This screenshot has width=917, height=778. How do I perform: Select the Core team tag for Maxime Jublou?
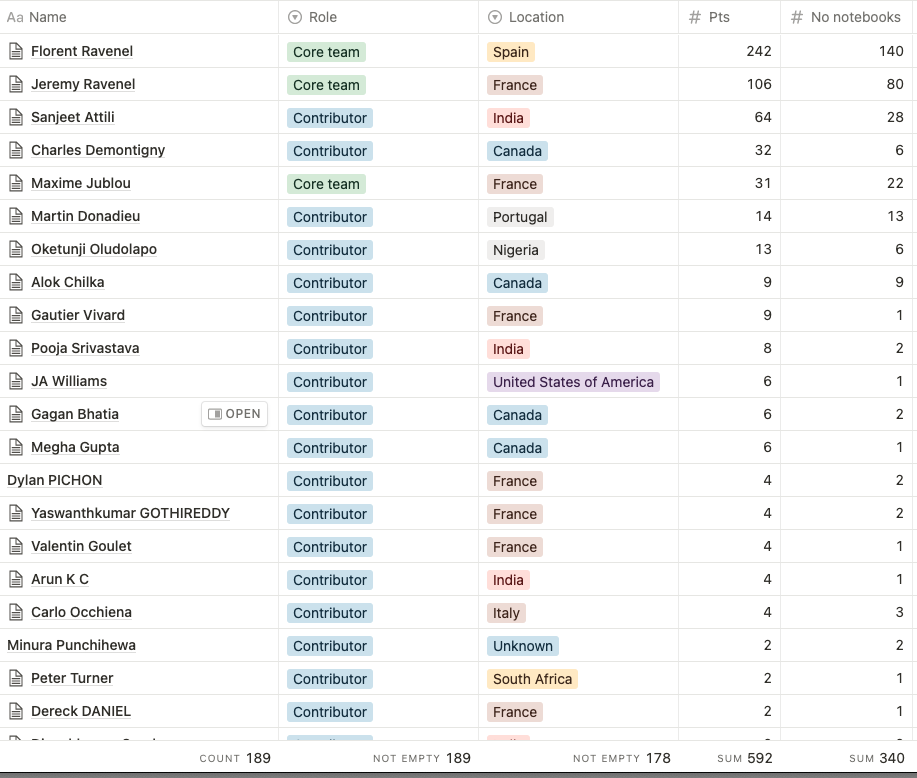(326, 183)
